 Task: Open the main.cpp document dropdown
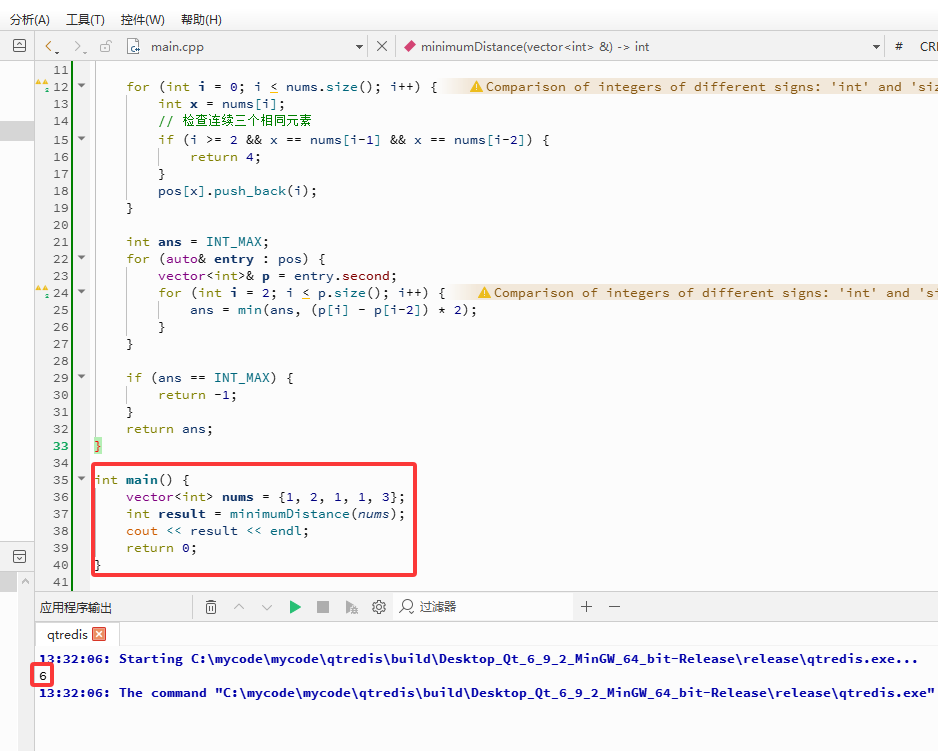(359, 47)
